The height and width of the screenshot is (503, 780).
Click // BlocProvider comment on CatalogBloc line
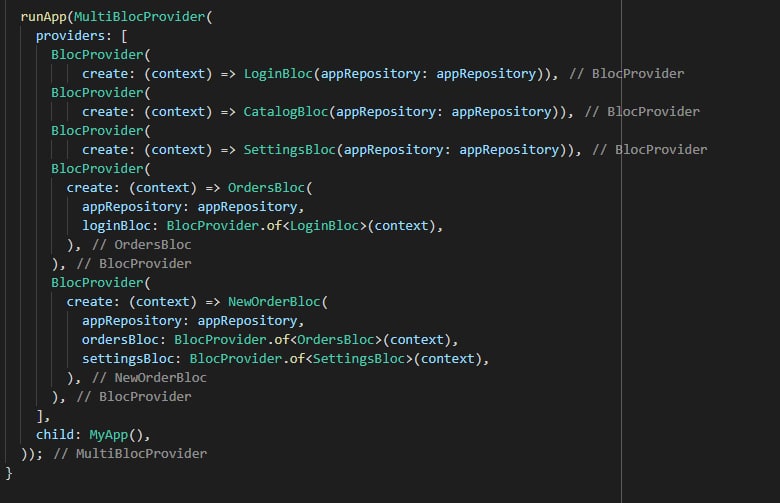pyautogui.click(x=642, y=111)
